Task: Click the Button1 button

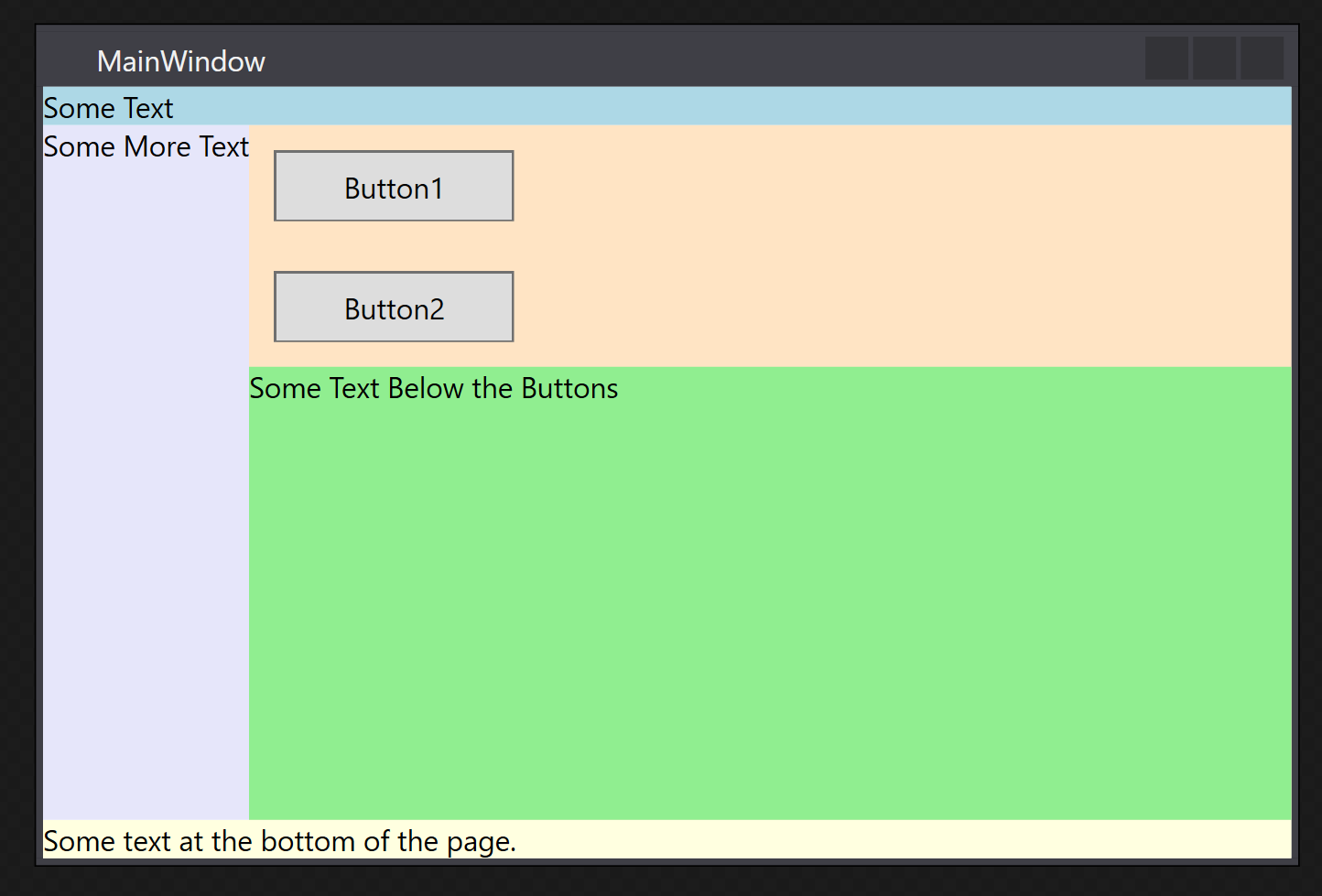Action: click(394, 186)
